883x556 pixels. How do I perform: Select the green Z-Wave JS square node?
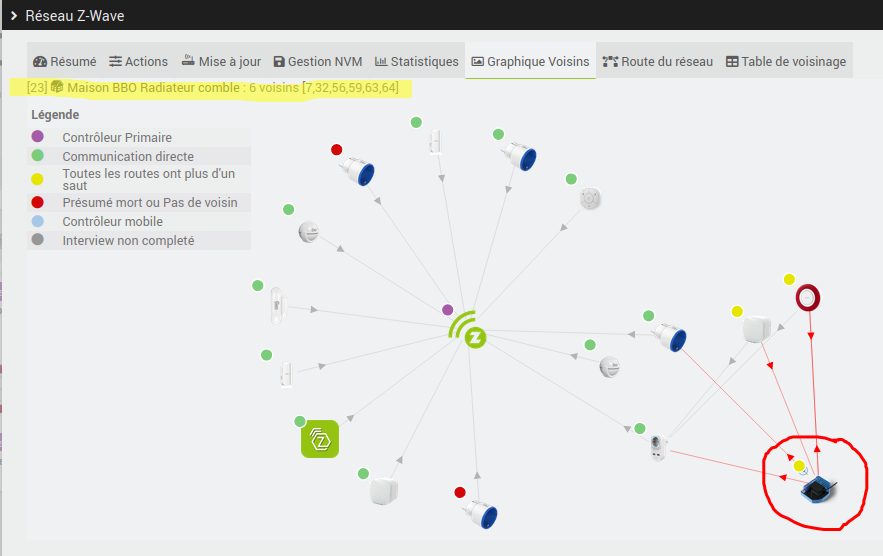tap(320, 439)
